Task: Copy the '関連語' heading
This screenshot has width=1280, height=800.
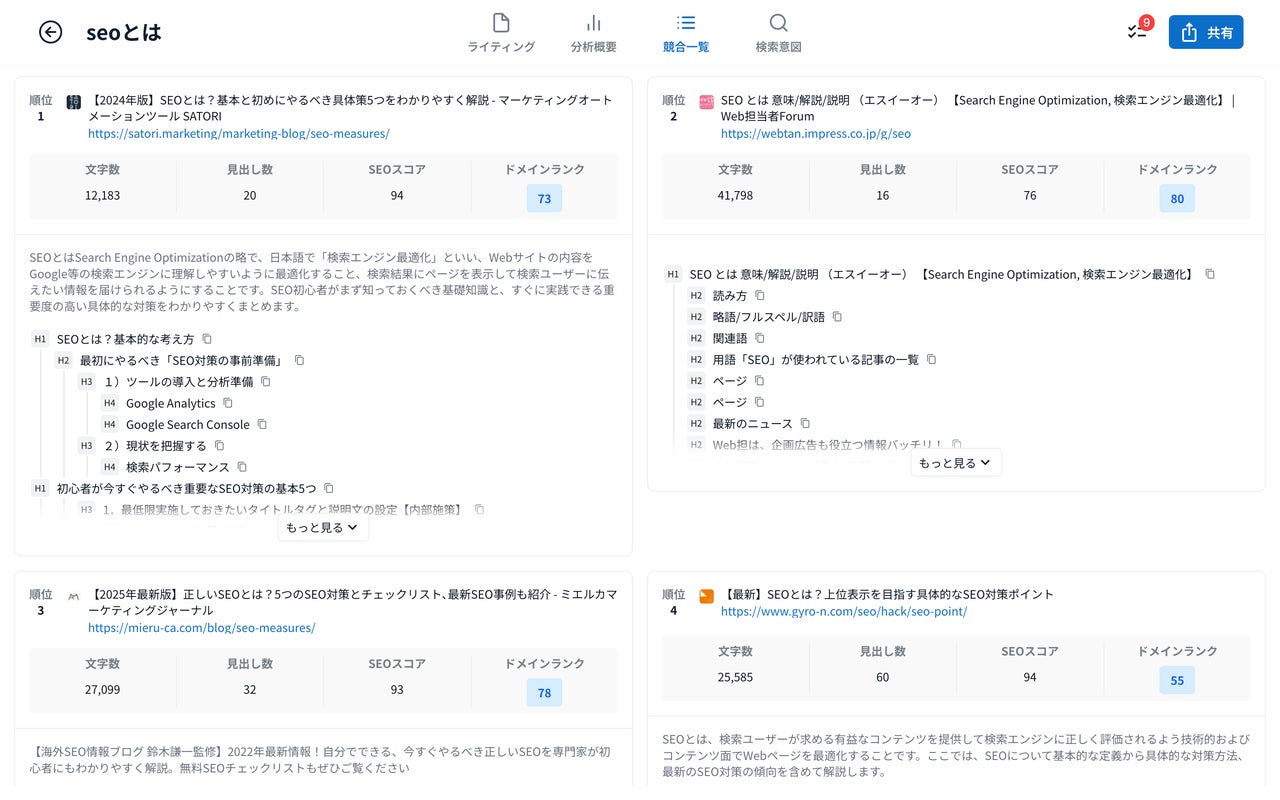Action: point(760,338)
